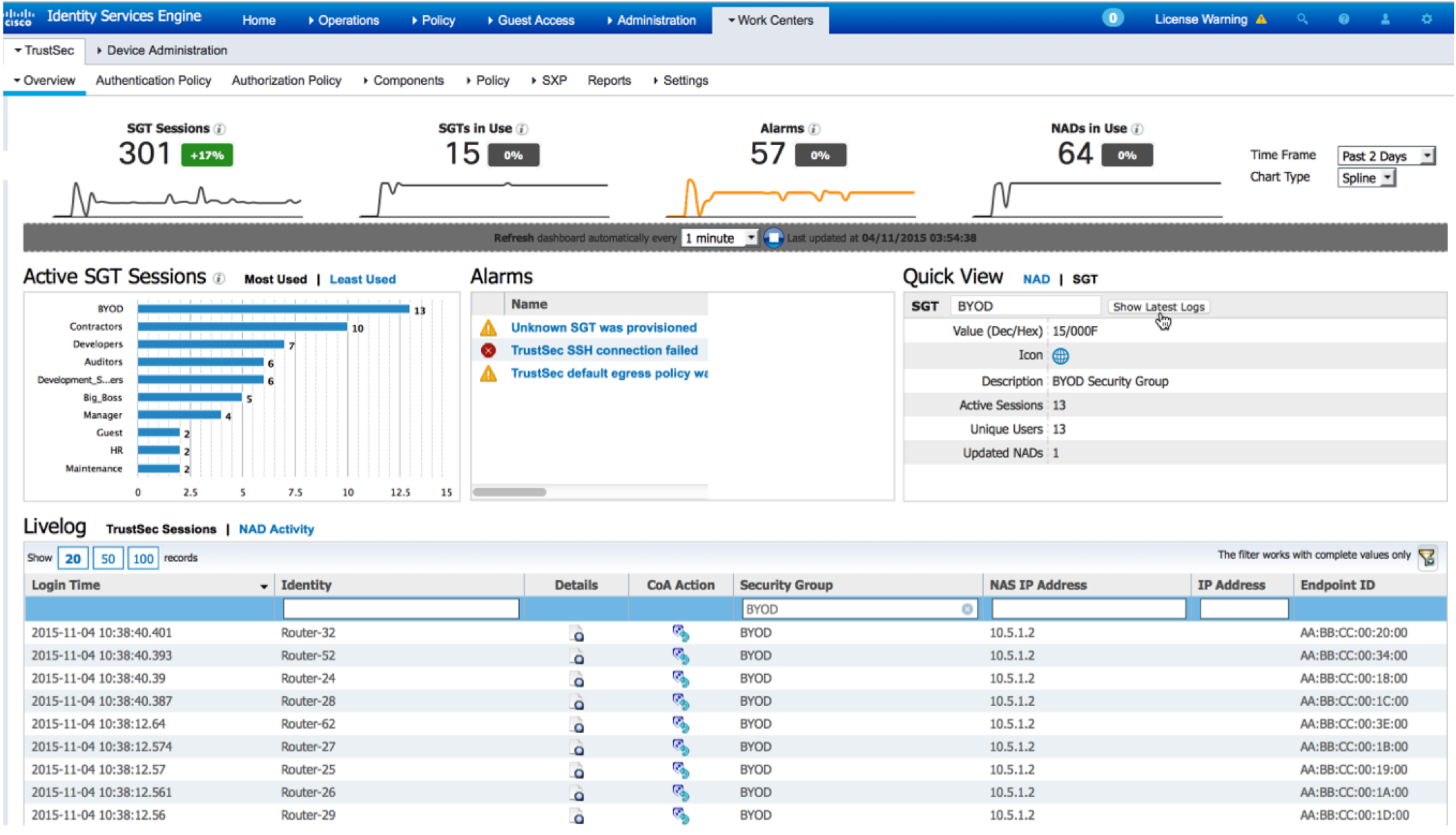This screenshot has width=1456, height=835.
Task: Click the Cisco logo
Action: tap(19, 17)
